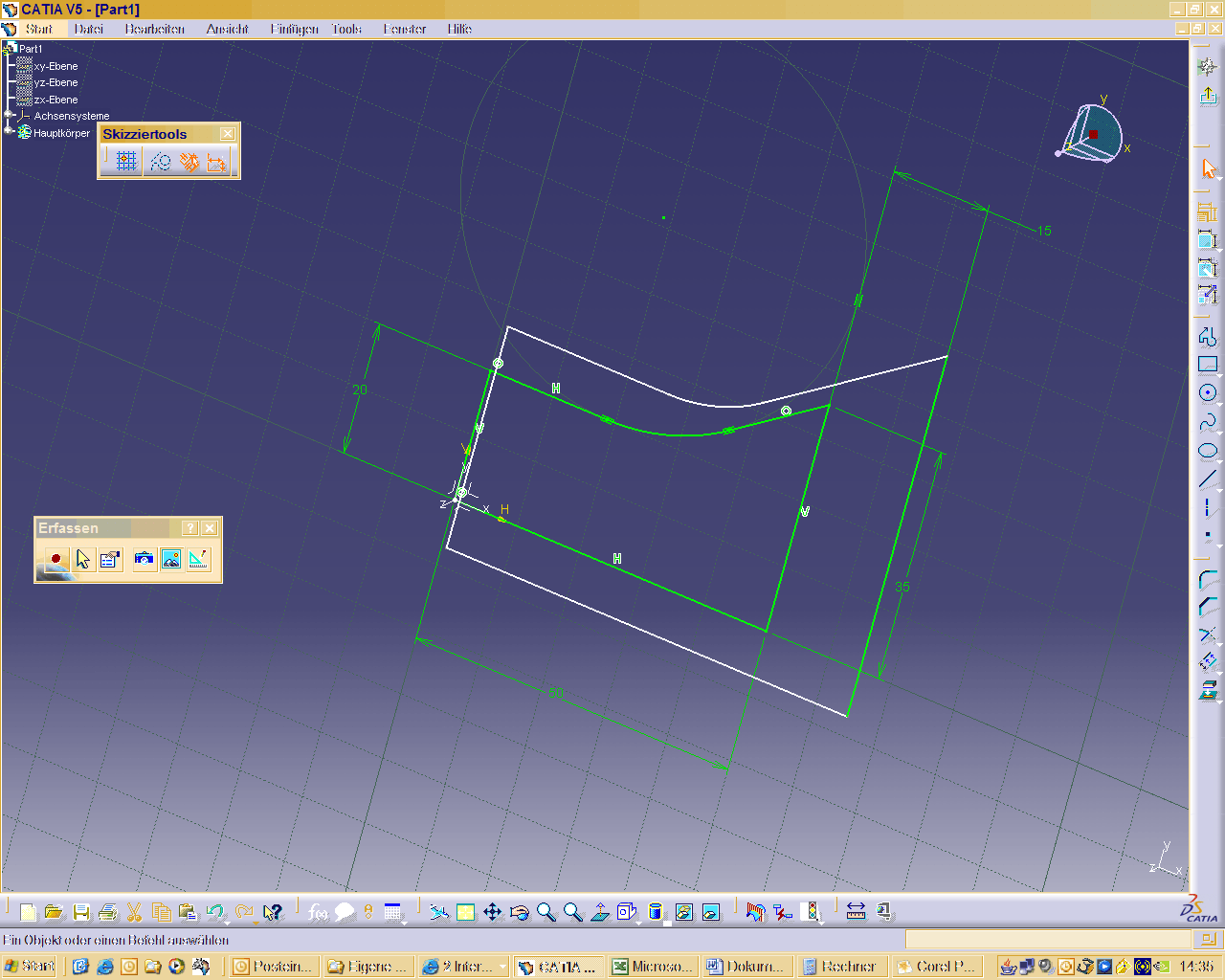The image size is (1225, 980).
Task: Click the Exit Workbench icon
Action: point(1208,96)
